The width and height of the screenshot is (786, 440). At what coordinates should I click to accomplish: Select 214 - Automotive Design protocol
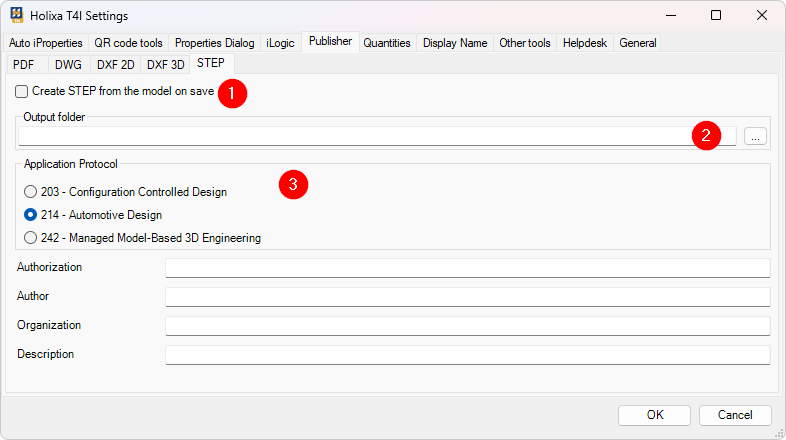coord(30,215)
